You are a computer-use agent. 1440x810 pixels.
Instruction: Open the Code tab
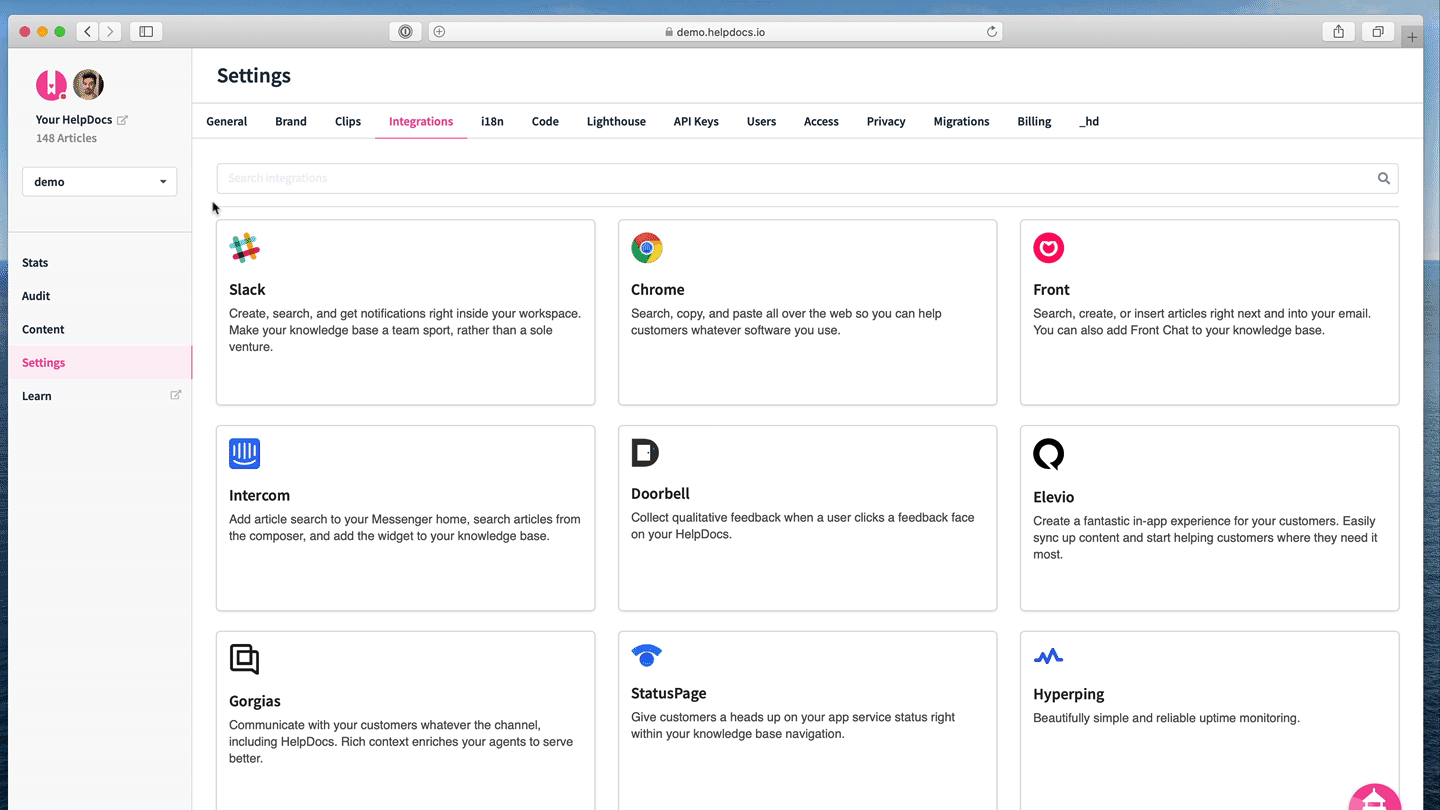(545, 121)
